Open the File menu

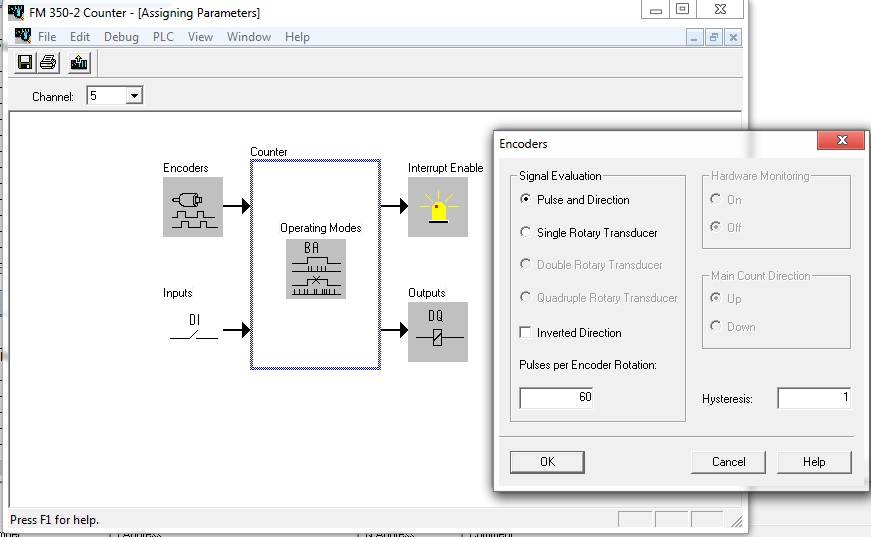pyautogui.click(x=47, y=37)
